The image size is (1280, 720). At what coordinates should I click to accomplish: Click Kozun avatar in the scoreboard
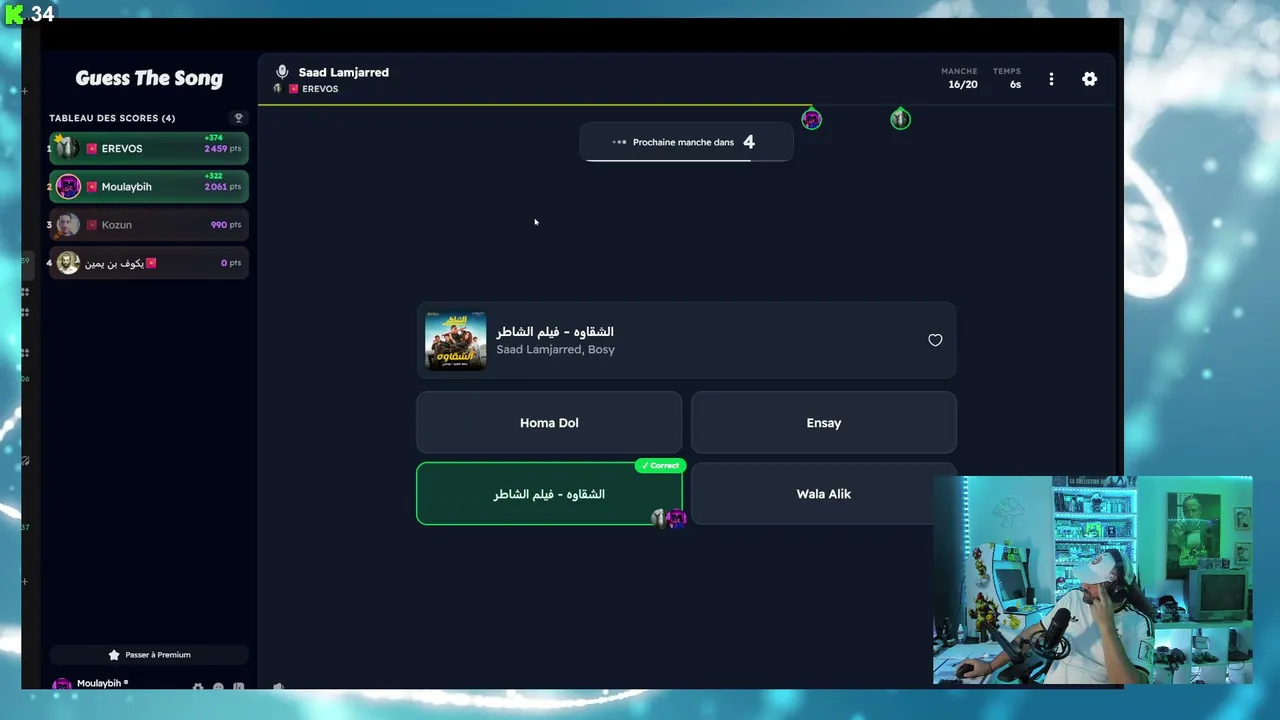(x=68, y=225)
